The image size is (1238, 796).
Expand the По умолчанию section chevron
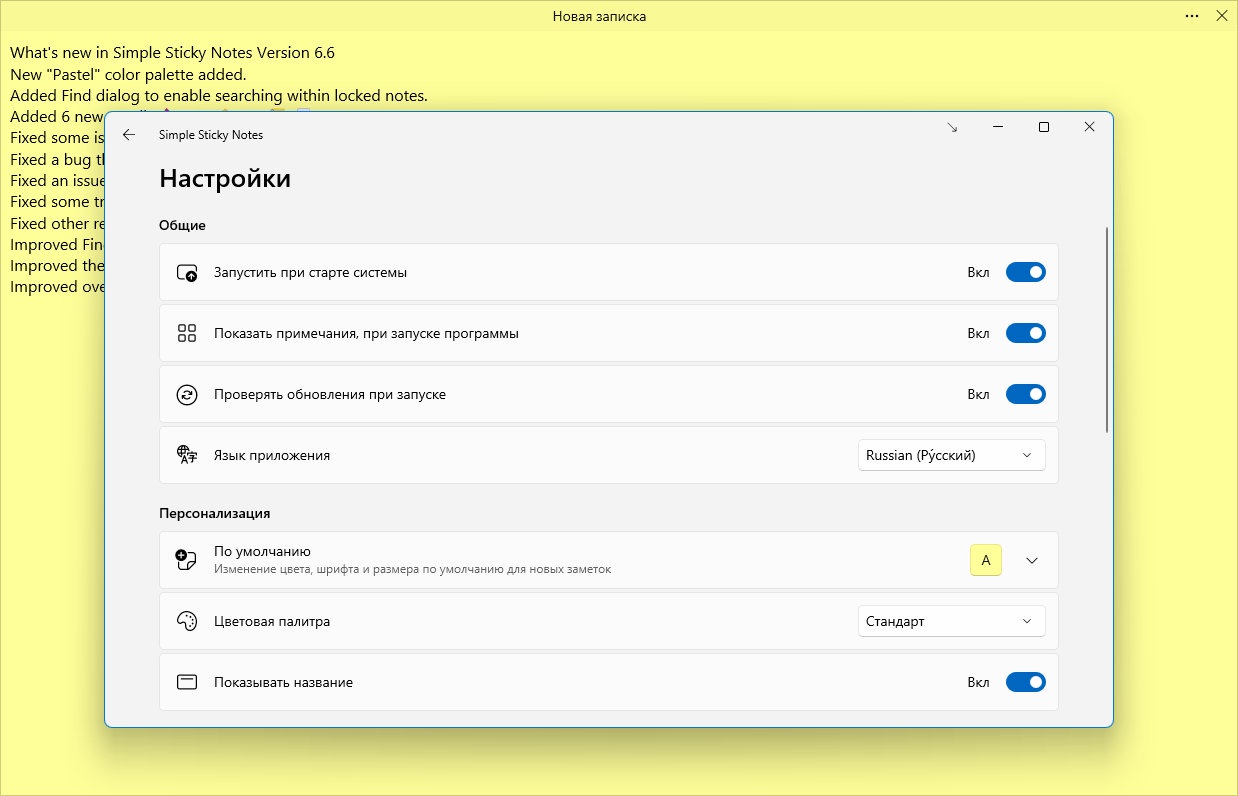coord(1032,560)
